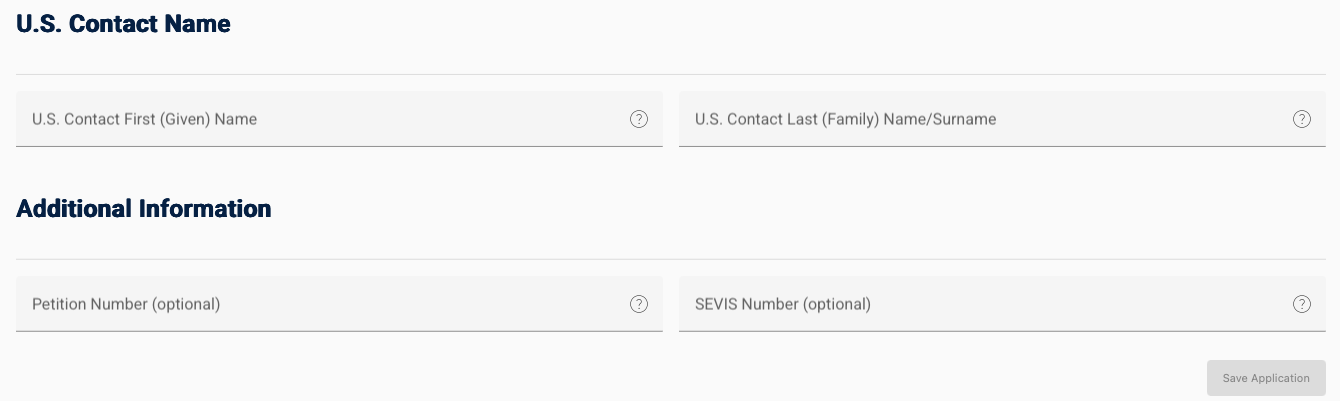
Task: Click the SEVIS Number question mark icon
Action: tap(1302, 304)
